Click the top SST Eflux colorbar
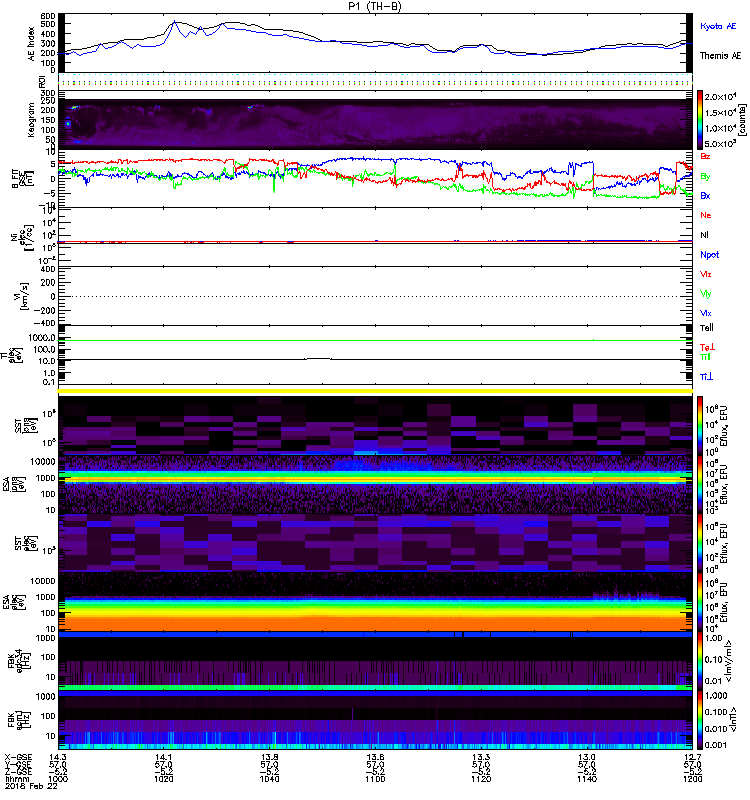The width and height of the screenshot is (750, 800). 701,424
